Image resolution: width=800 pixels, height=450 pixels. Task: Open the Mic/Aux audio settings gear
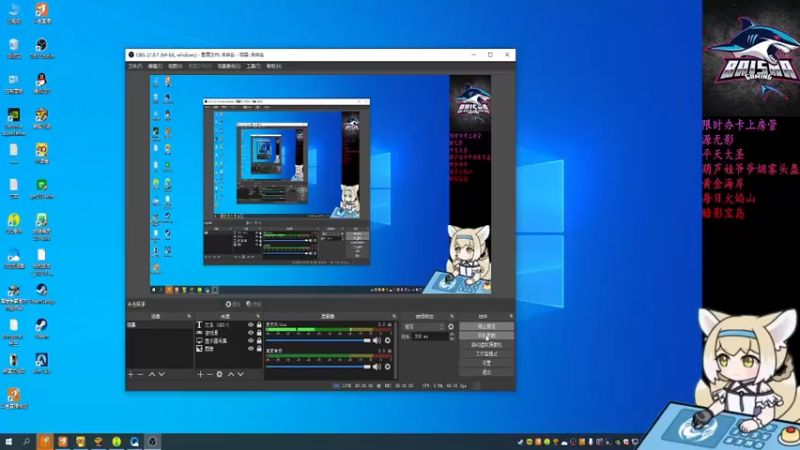(388, 340)
